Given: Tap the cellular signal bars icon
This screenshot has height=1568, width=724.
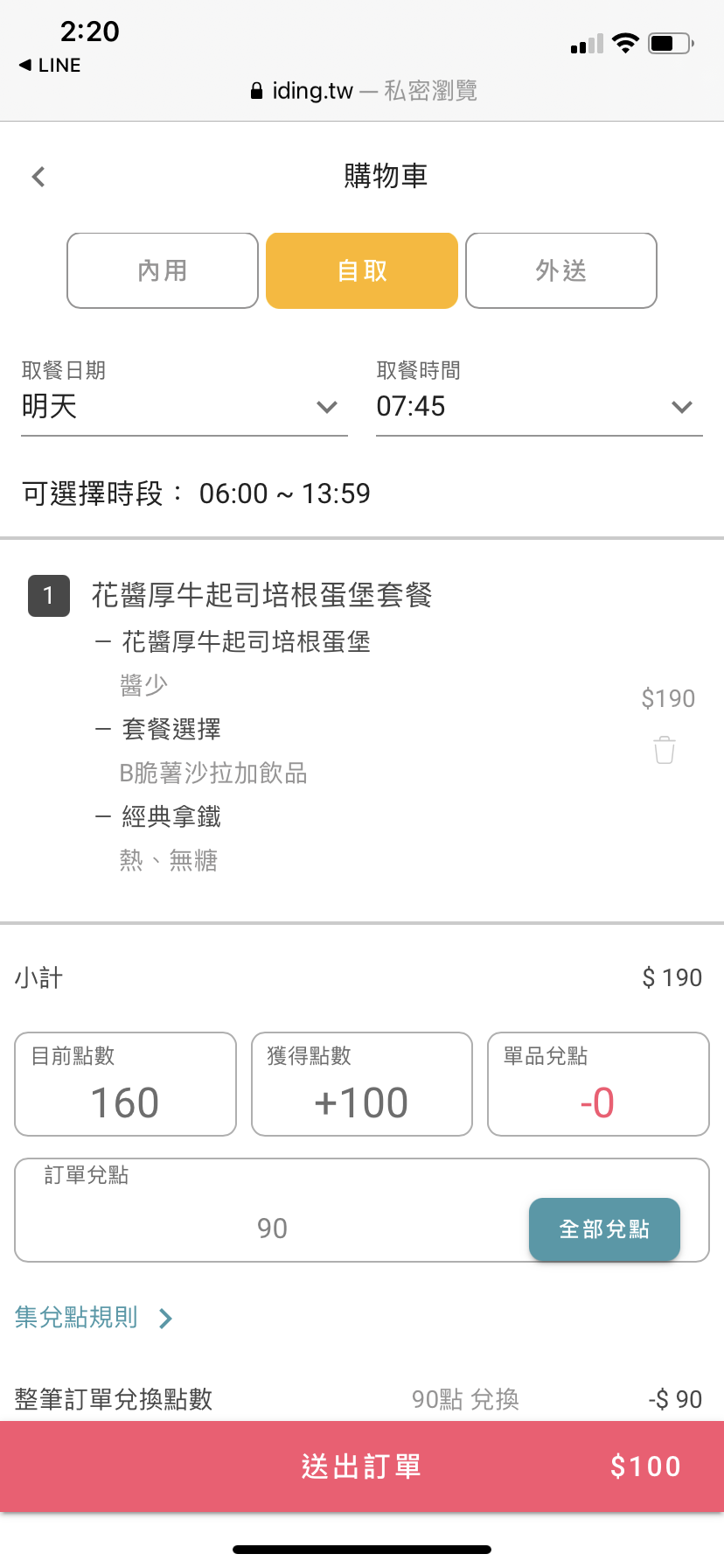Looking at the screenshot, I should [587, 44].
